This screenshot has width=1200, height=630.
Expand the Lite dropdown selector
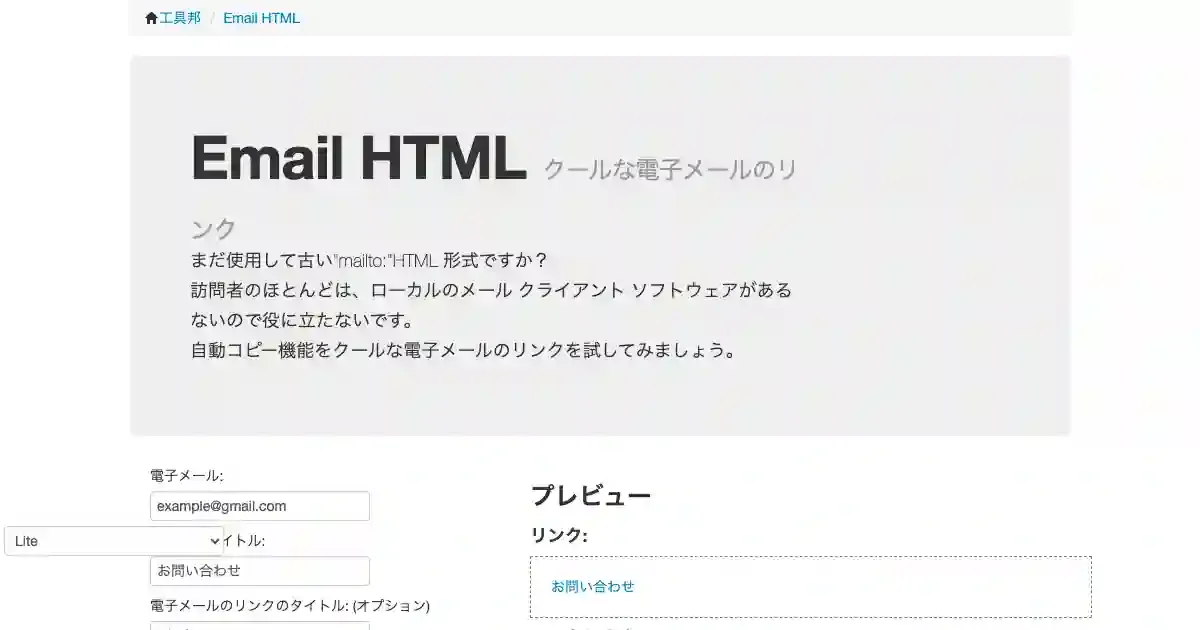114,541
